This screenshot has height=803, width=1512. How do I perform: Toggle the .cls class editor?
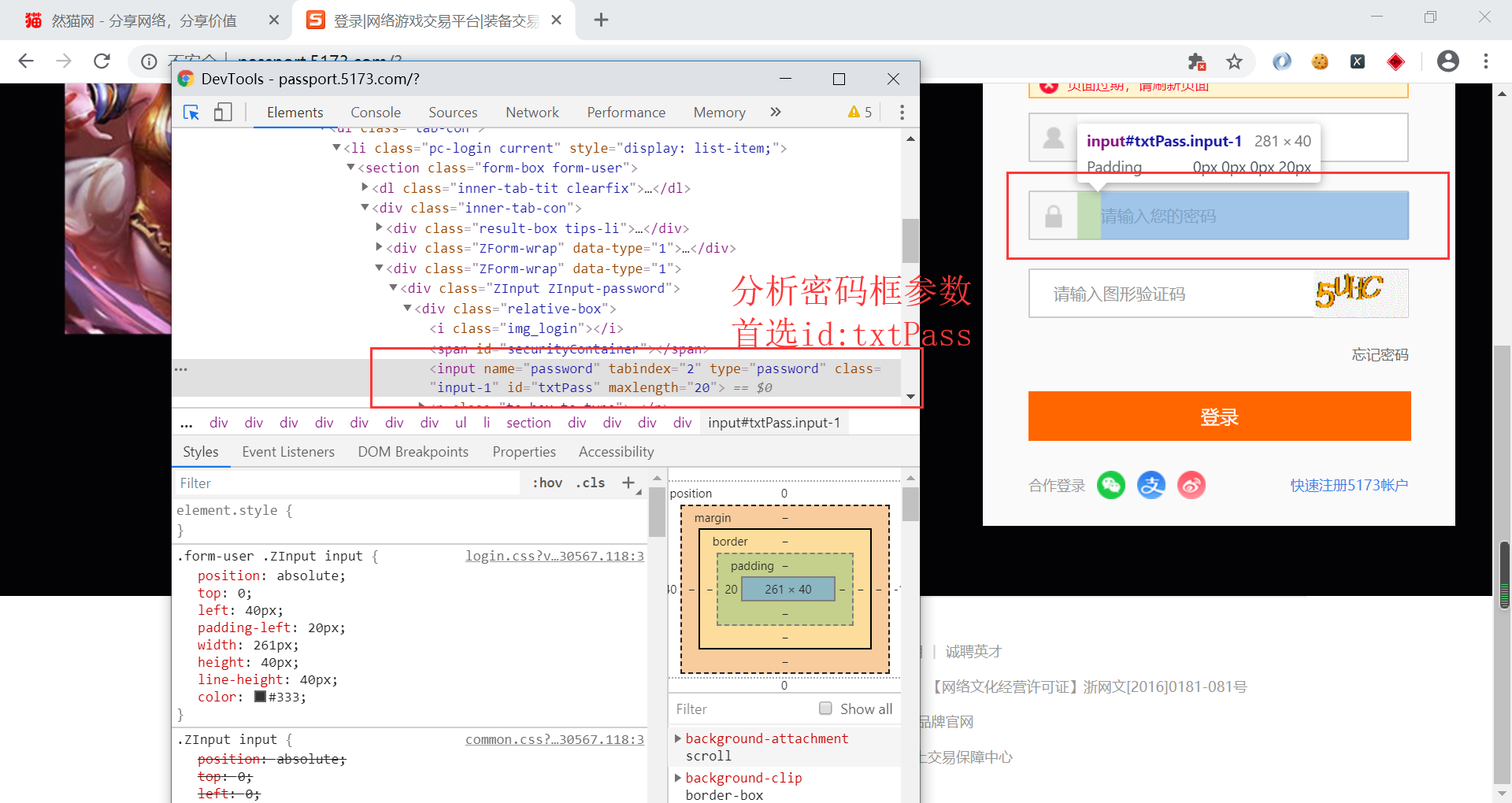click(591, 483)
